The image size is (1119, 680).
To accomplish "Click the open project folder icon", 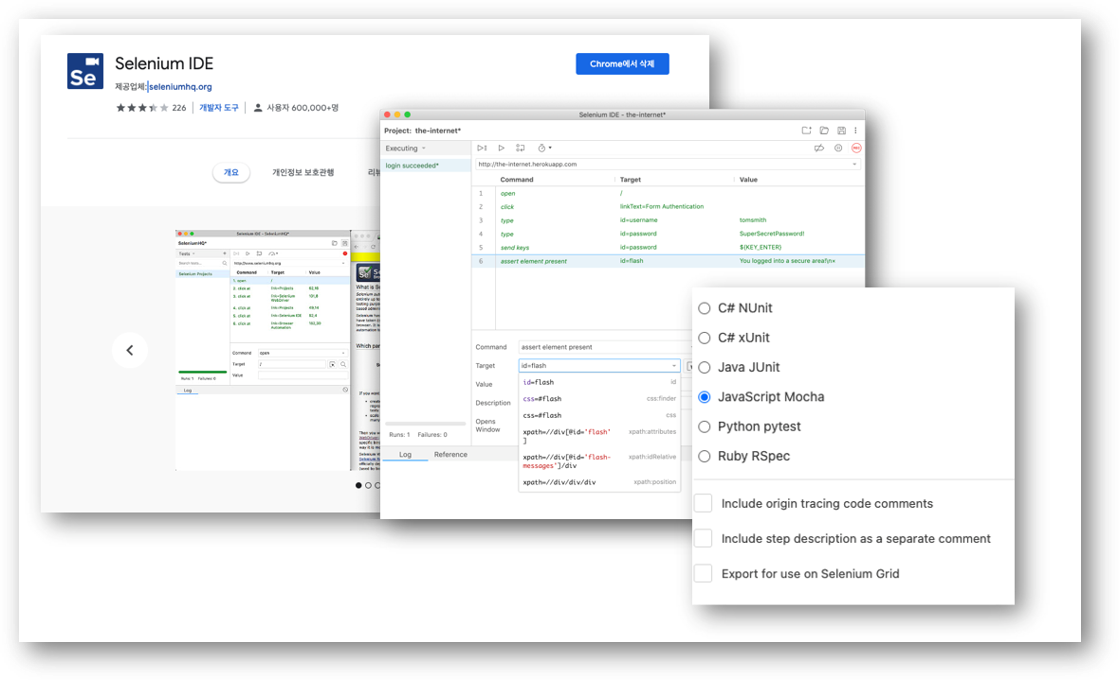I will [x=824, y=131].
